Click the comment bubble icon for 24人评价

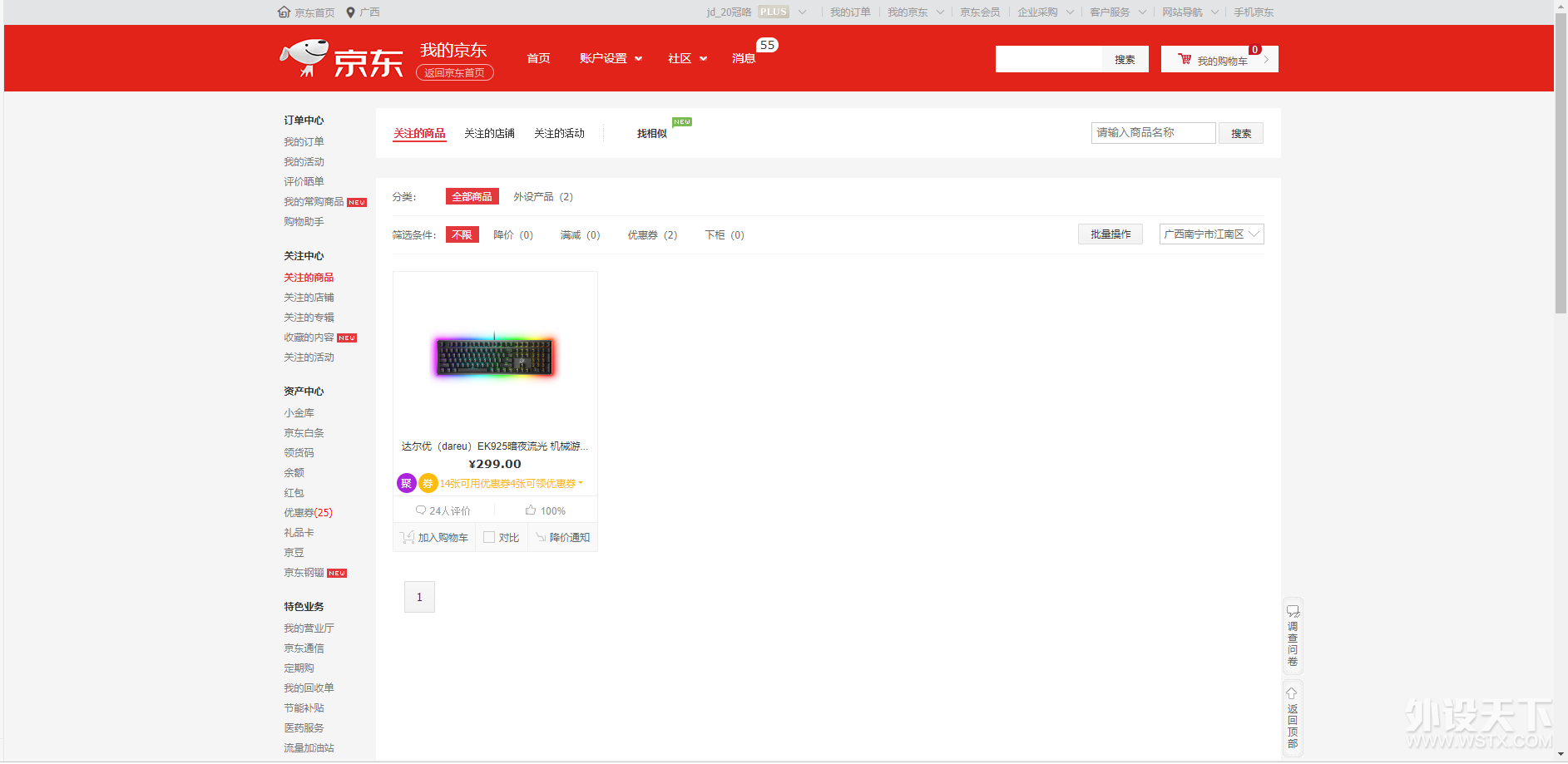(421, 510)
